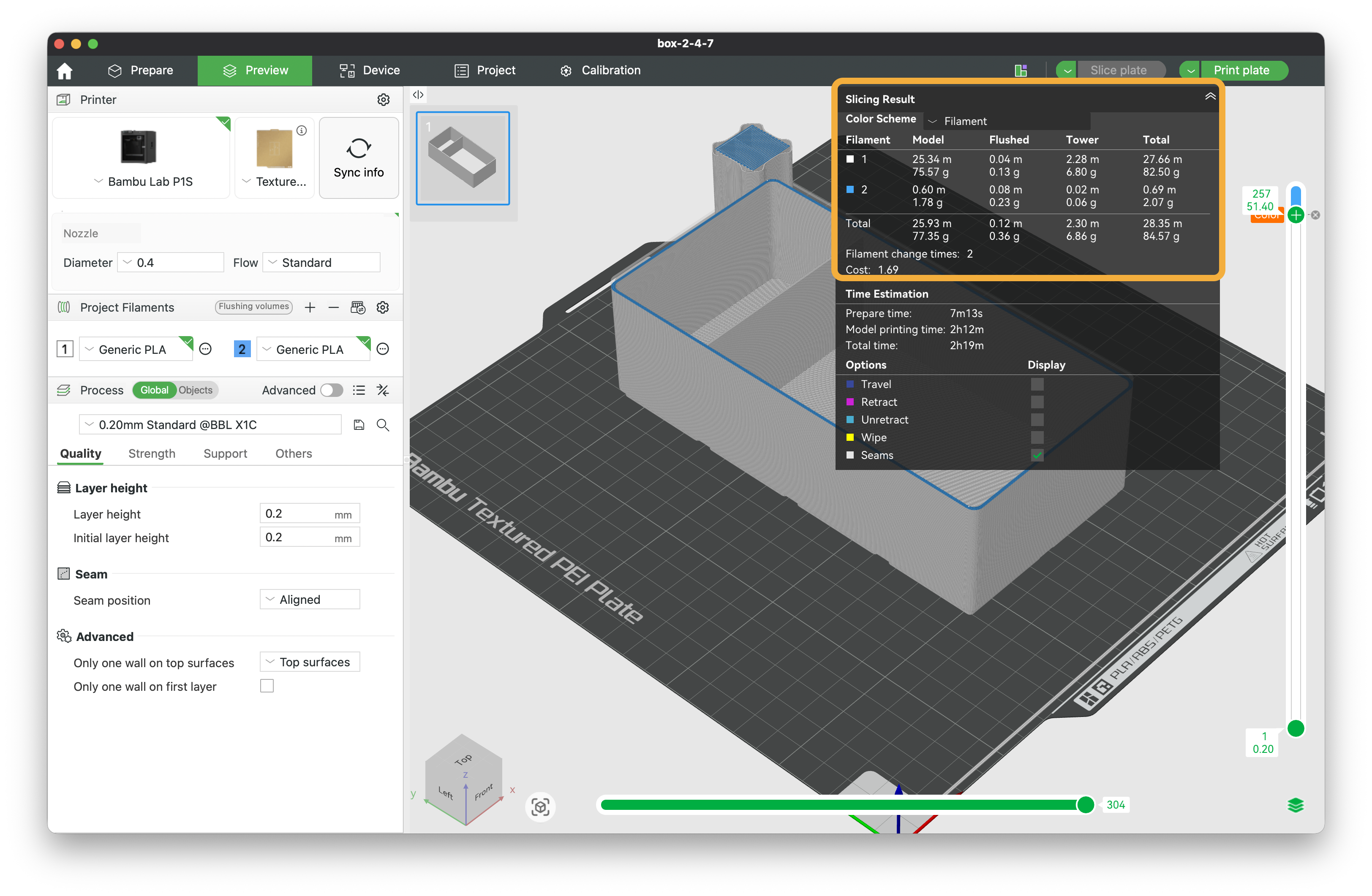1372x896 pixels.
Task: Switch to the Prepare tab
Action: tap(141, 70)
